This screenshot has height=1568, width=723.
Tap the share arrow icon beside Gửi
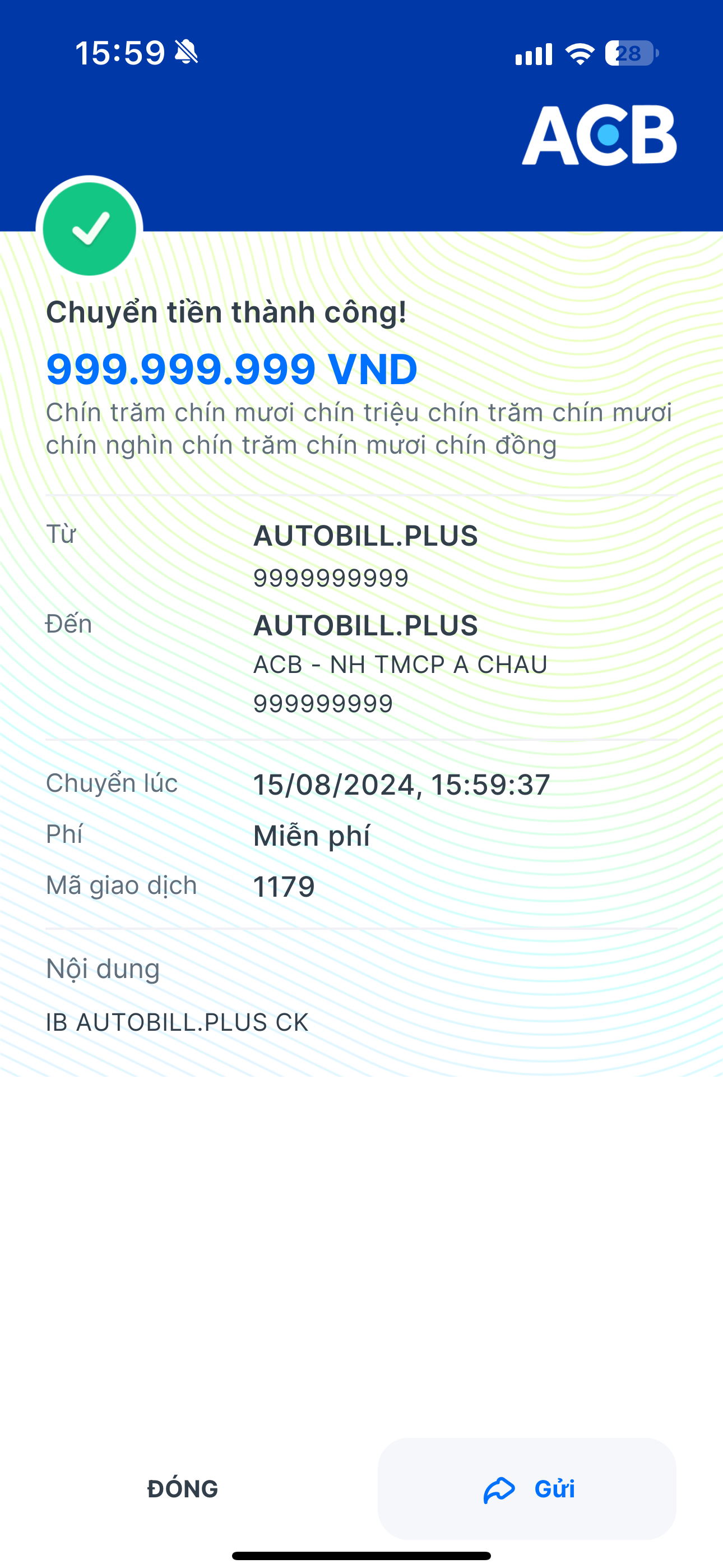click(x=499, y=1489)
